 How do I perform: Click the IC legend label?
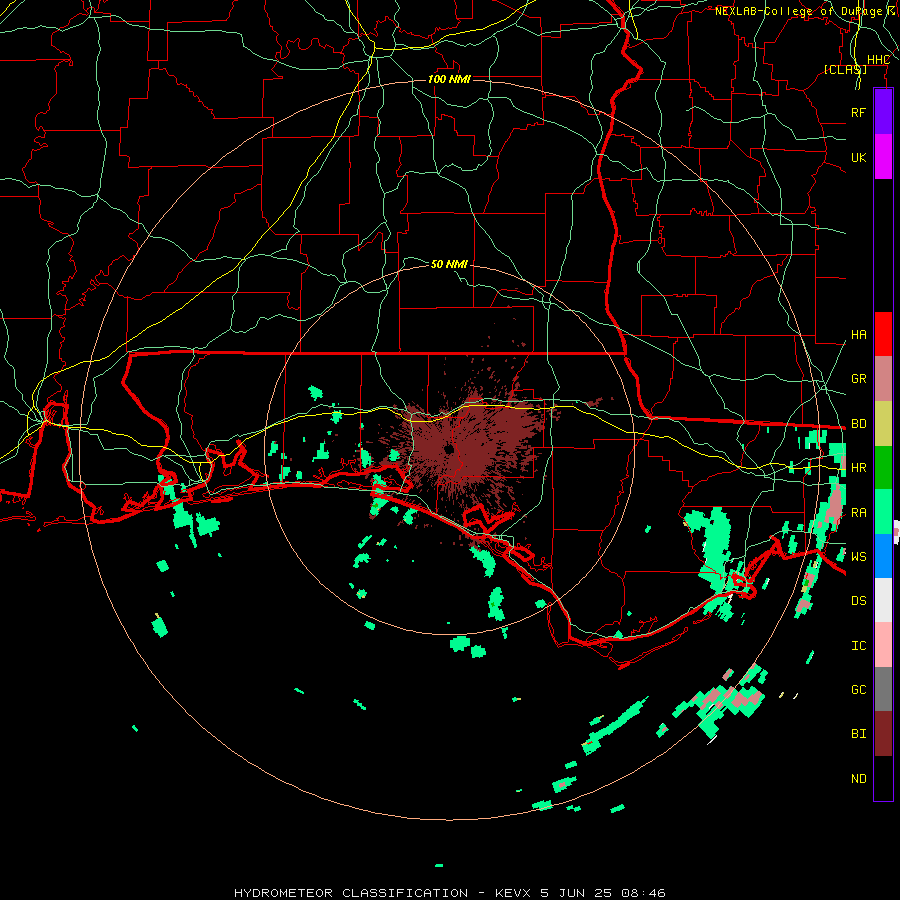pos(859,646)
